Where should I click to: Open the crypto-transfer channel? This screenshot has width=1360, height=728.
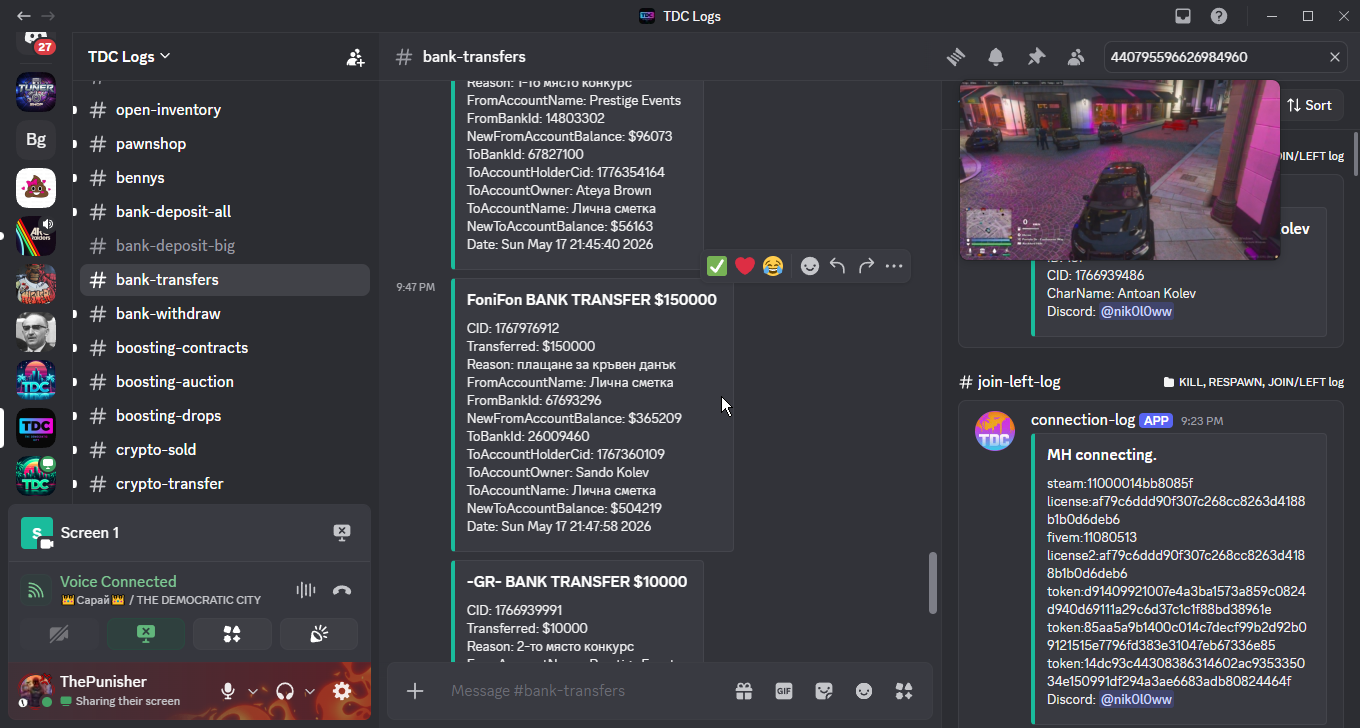pyautogui.click(x=225, y=484)
